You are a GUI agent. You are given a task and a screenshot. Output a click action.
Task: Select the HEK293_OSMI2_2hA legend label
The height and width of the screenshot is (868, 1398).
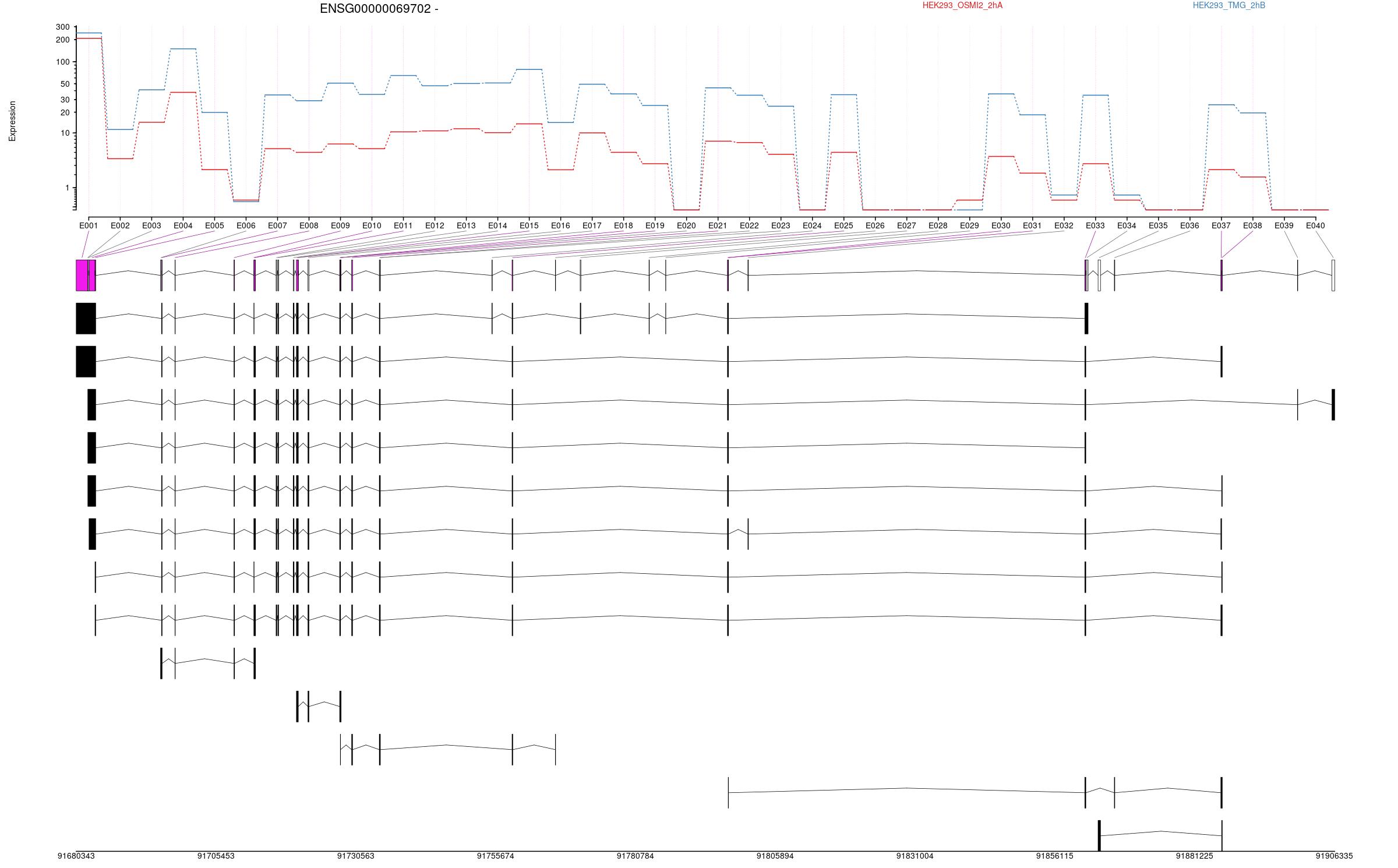coord(962,5)
